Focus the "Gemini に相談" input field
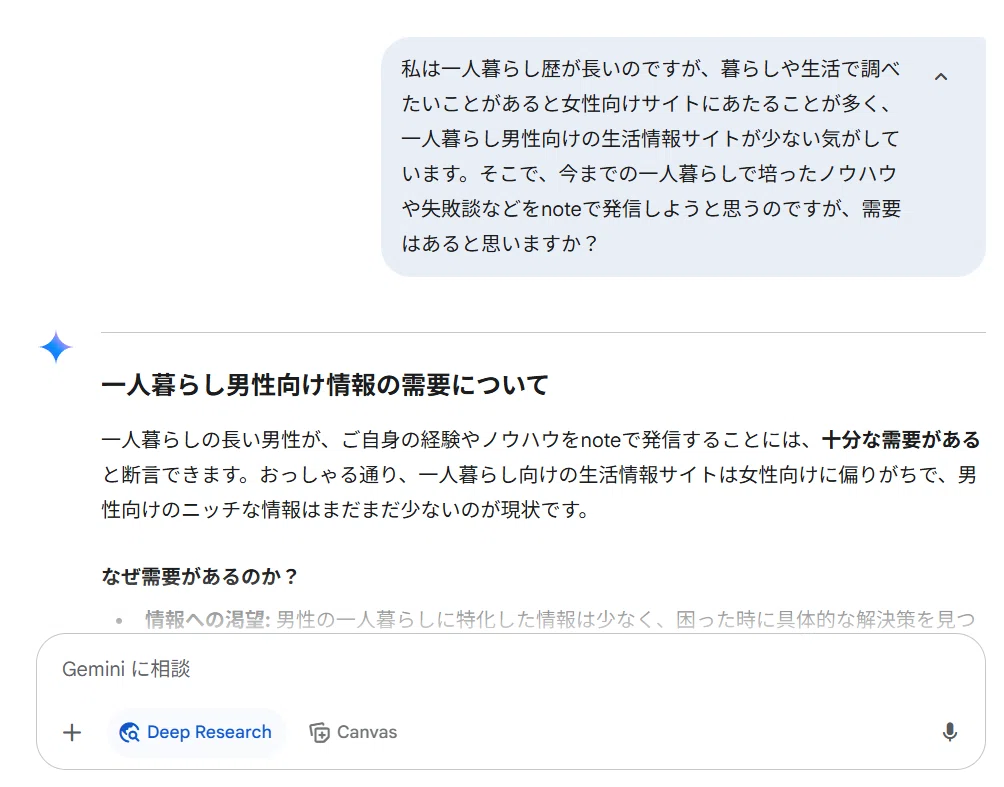Screen dimensions: 1004x787 [x=510, y=669]
